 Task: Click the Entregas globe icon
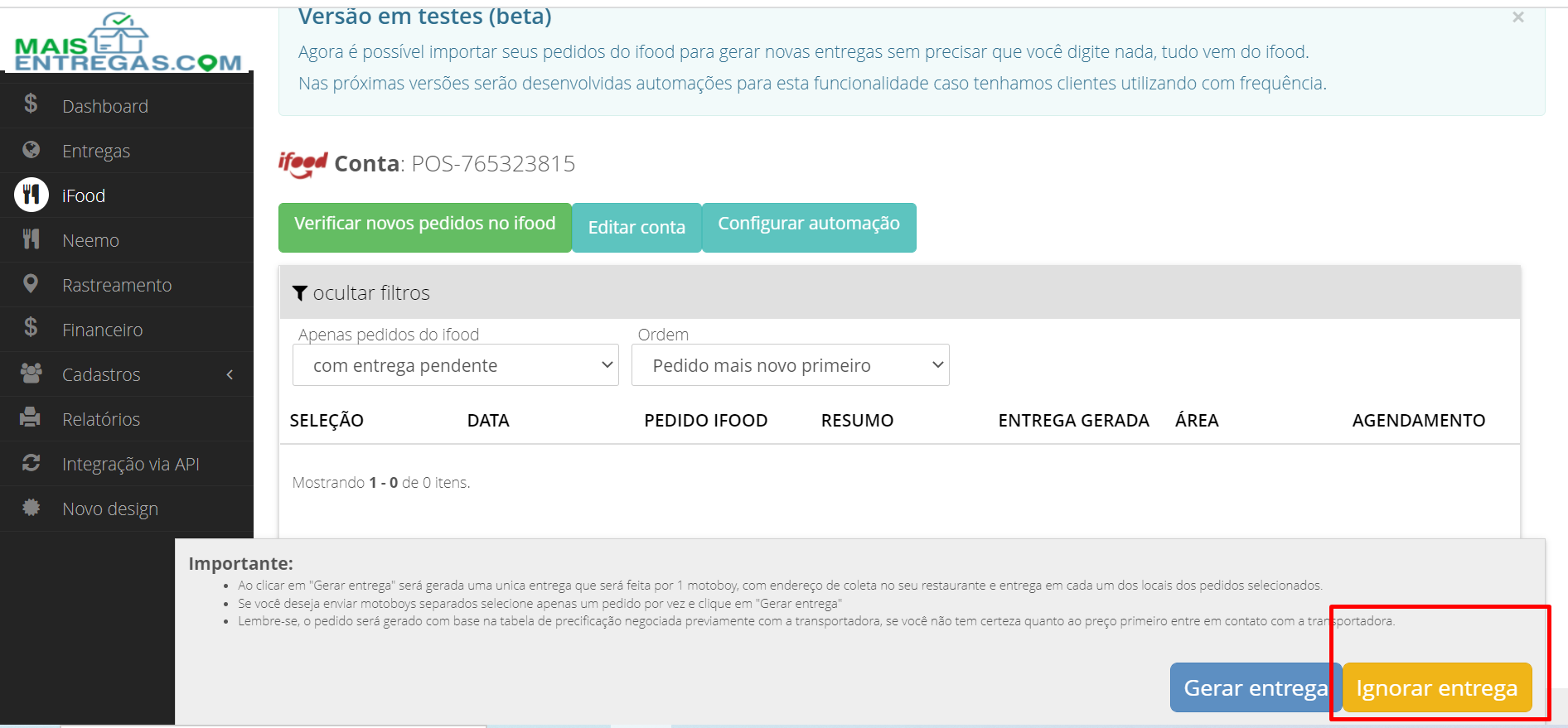click(31, 149)
